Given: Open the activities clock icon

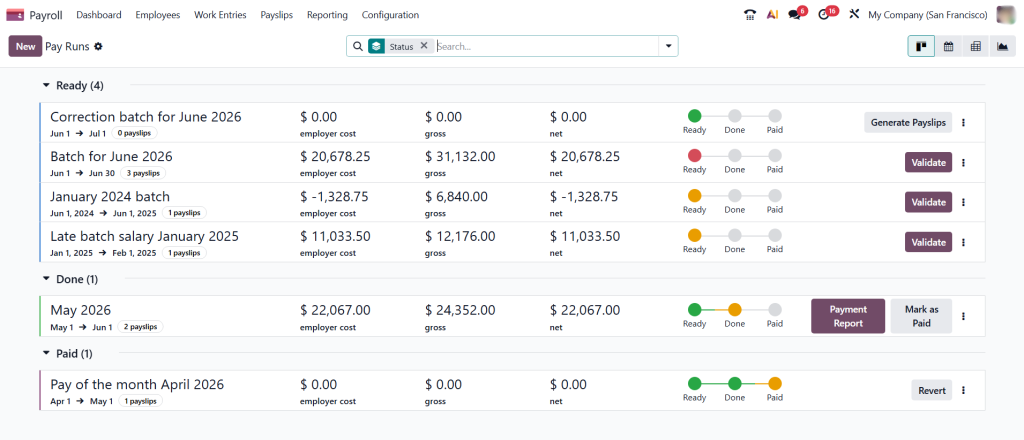Looking at the screenshot, I should coord(824,14).
